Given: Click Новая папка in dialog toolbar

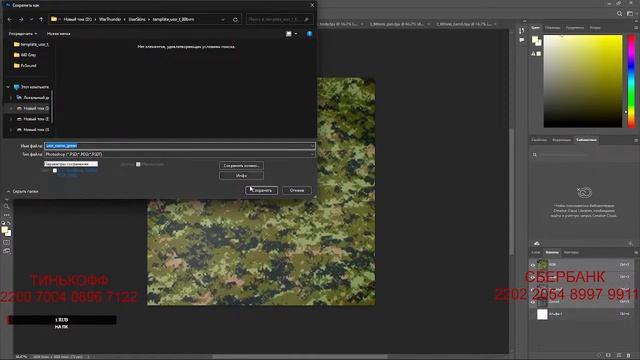Looking at the screenshot, I should point(58,34).
